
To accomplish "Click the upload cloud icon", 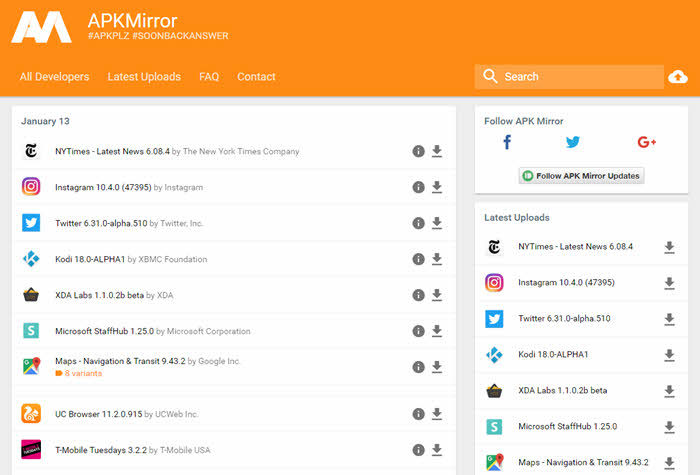I will [x=678, y=77].
